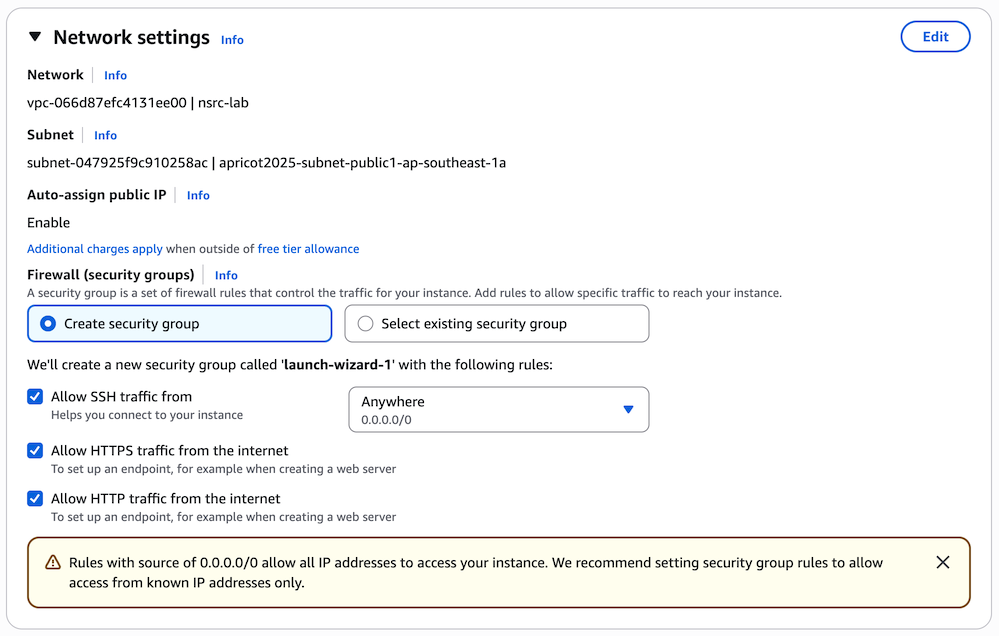Follow the Additional charges apply link
Image resolution: width=999 pixels, height=636 pixels.
point(94,249)
